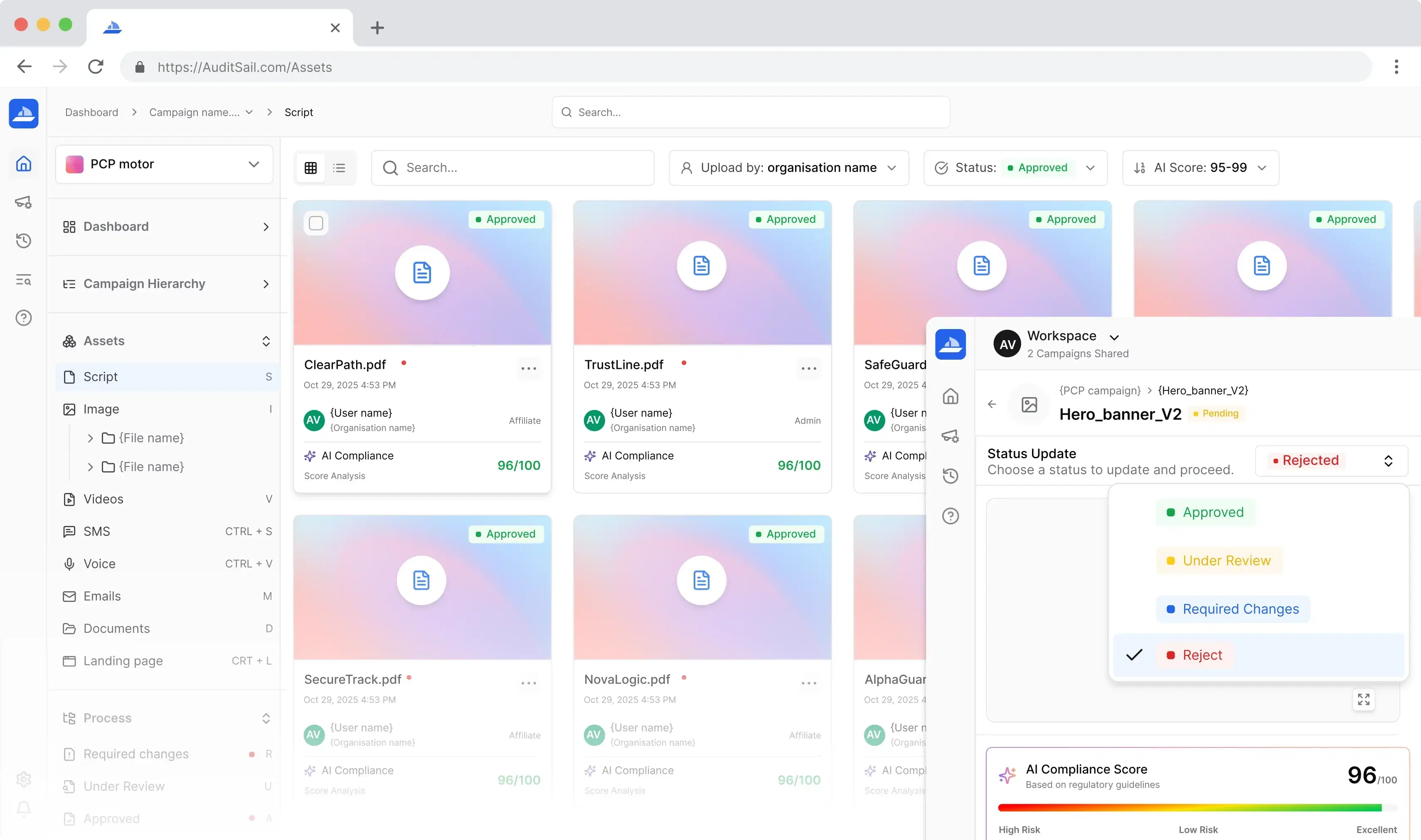Tick the selection checkbox on the ClearPath.pdf card
1421x840 pixels.
click(x=316, y=223)
